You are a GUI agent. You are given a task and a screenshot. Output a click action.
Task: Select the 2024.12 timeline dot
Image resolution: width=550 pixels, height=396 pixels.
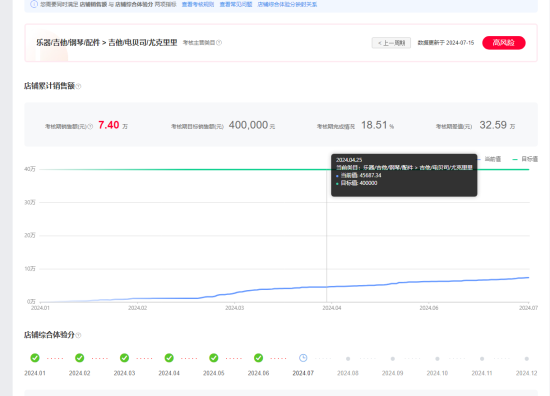tap(526, 359)
